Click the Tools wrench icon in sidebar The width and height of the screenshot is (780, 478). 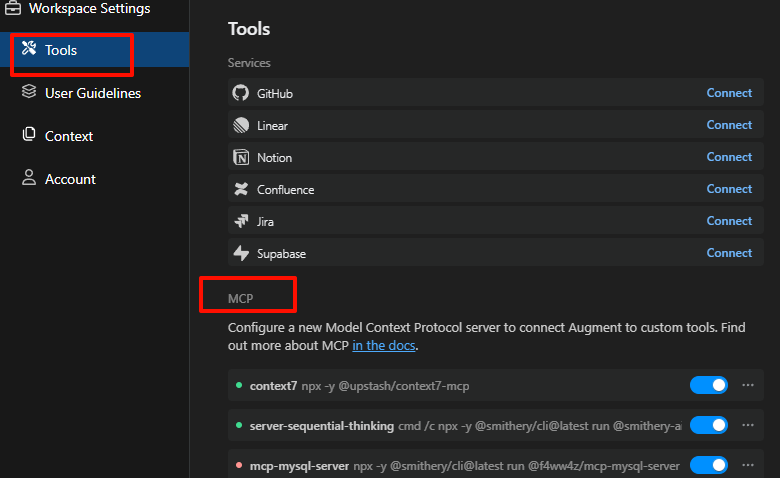29,48
